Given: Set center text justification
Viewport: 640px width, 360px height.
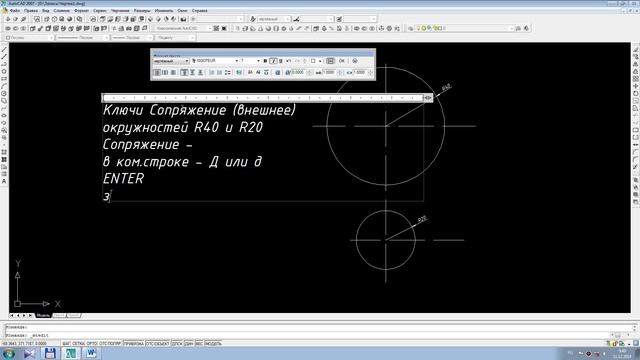Looking at the screenshot, I should coord(164,72).
